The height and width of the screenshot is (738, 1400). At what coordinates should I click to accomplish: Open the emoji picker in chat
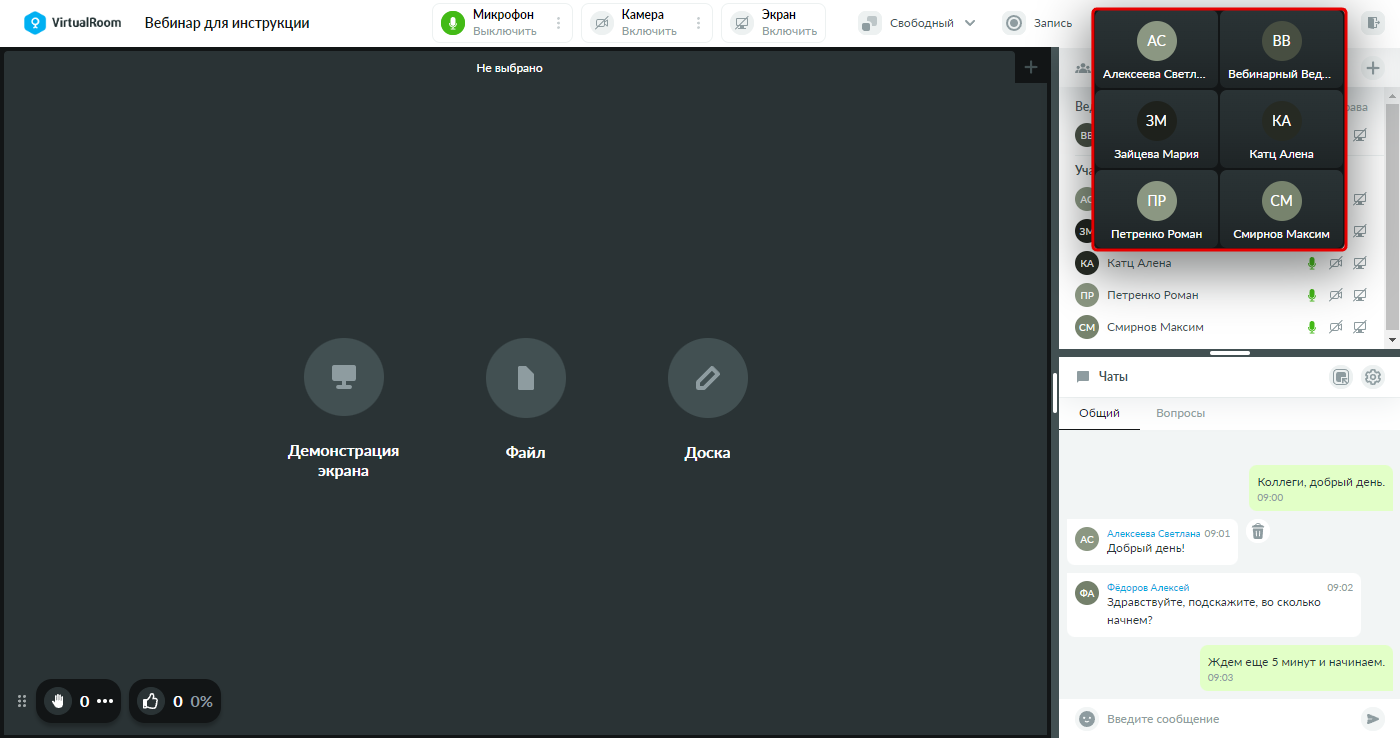coord(1087,718)
